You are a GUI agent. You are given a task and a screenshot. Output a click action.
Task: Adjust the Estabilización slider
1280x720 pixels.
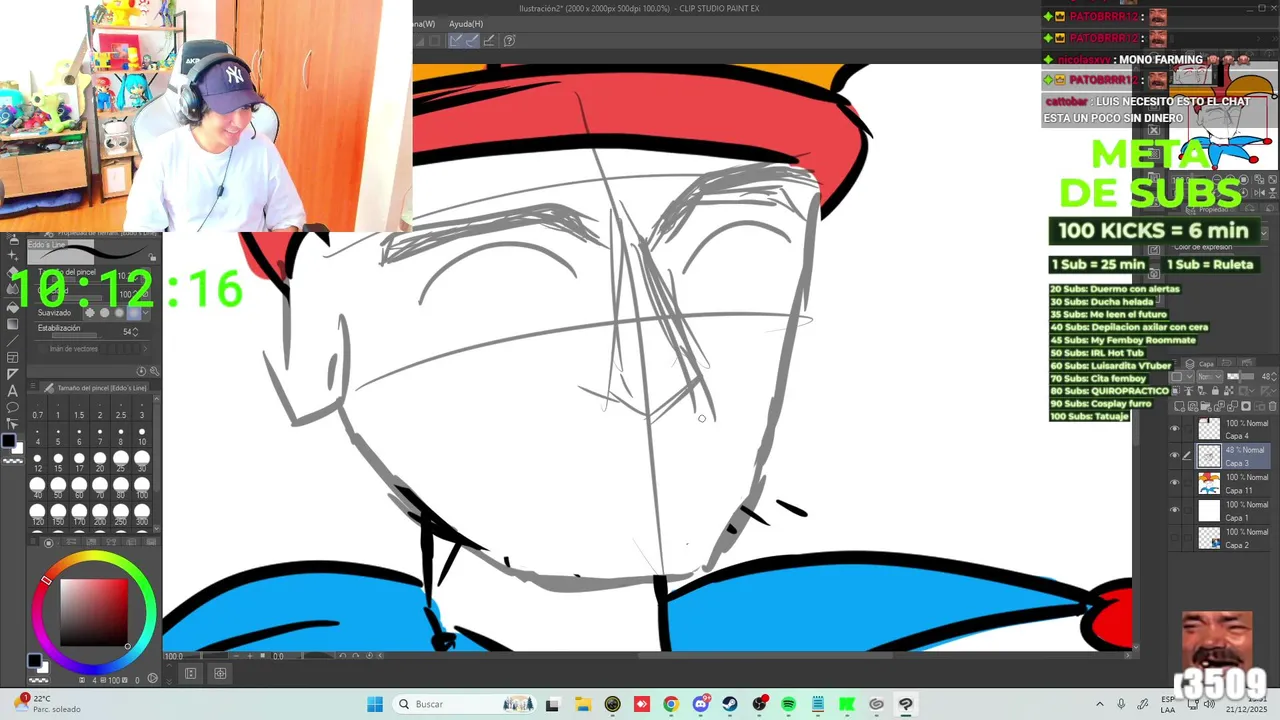click(77, 336)
